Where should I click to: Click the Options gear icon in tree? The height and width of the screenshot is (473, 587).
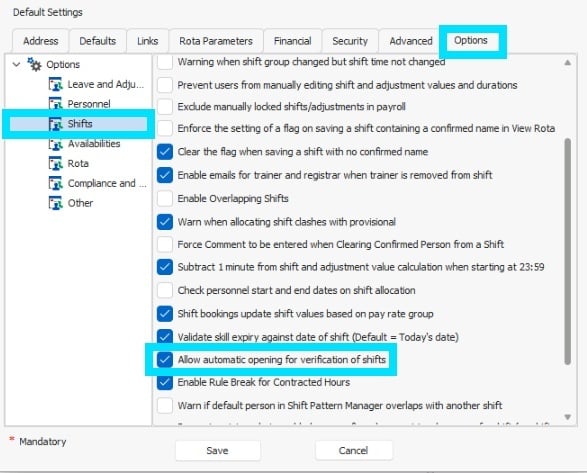coord(34,64)
